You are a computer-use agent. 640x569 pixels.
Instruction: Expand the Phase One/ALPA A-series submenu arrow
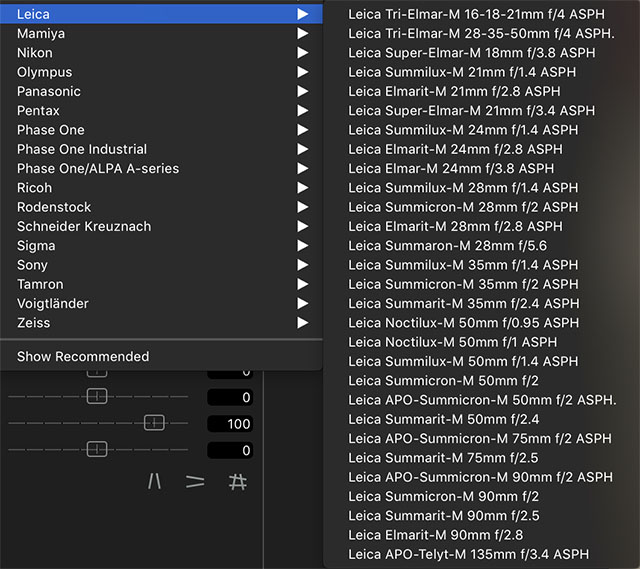[x=302, y=168]
